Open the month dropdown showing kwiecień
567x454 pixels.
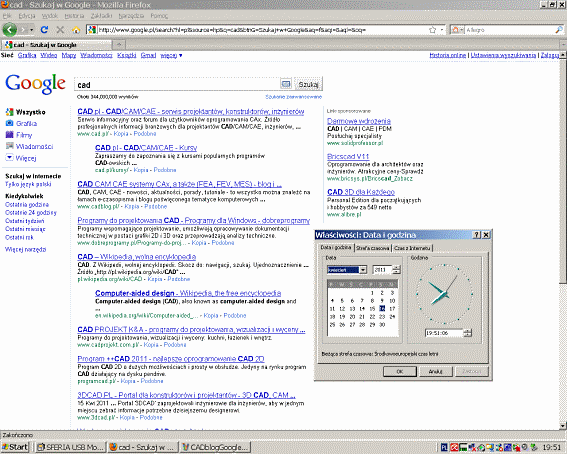point(363,270)
